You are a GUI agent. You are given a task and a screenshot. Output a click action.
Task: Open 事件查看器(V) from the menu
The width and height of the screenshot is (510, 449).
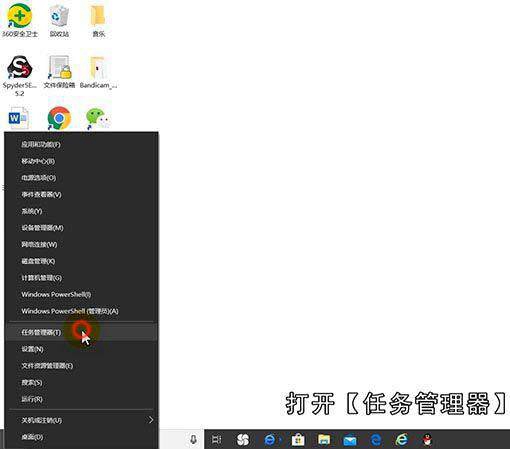(x=81, y=194)
